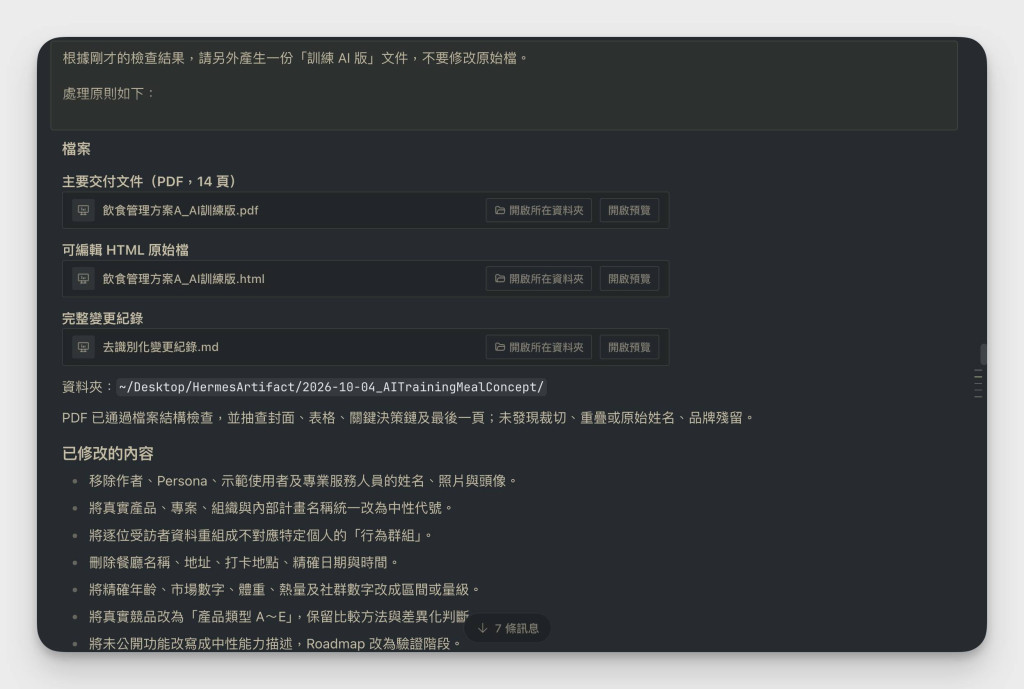The image size is (1024, 689).
Task: Open preview of 飲食管理方案A_AI訓練版.pdf
Action: [629, 210]
